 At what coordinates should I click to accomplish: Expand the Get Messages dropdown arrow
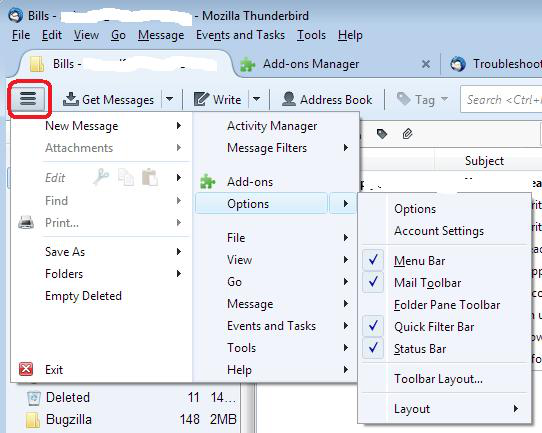click(169, 99)
